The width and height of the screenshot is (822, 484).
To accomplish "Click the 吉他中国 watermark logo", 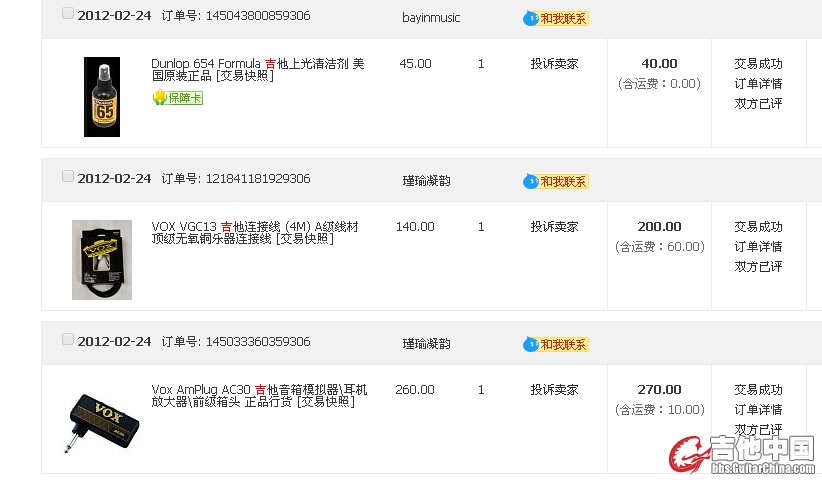I will click(743, 453).
